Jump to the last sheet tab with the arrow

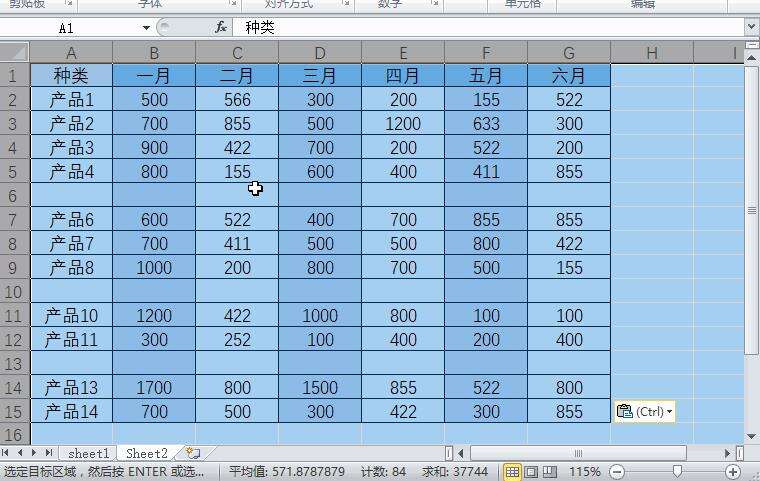coord(48,453)
